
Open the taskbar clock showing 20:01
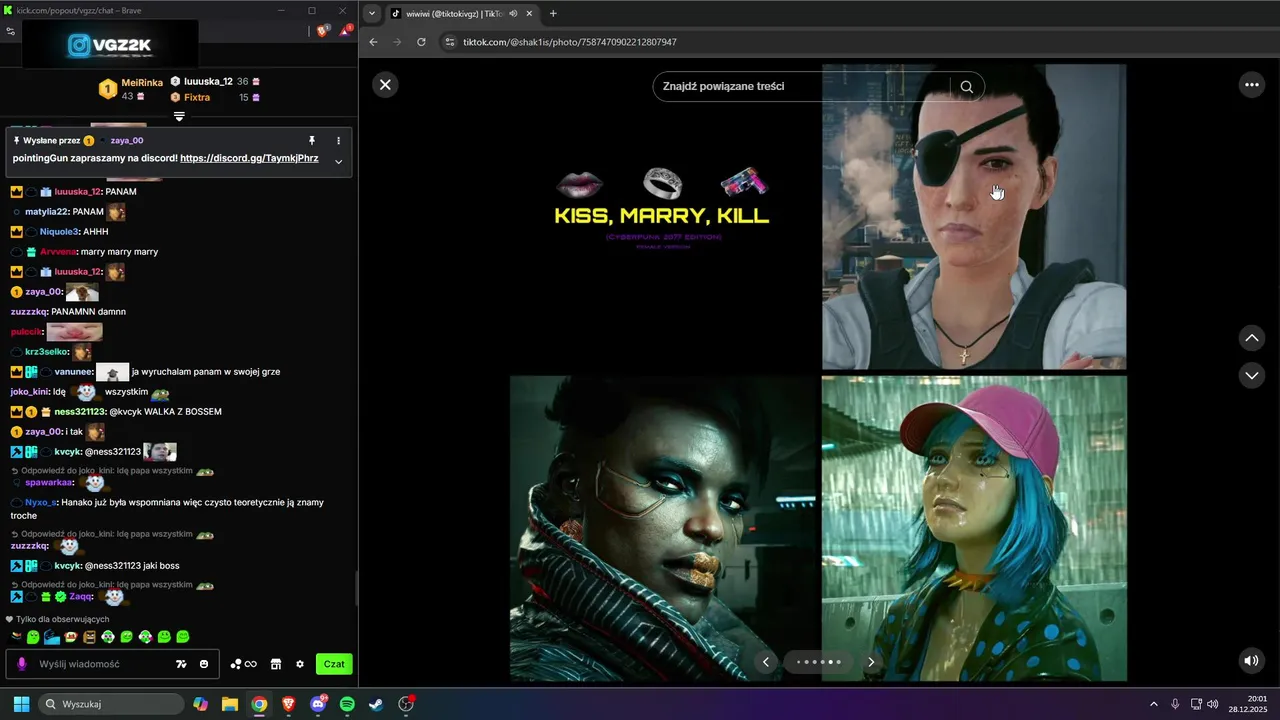click(1249, 704)
